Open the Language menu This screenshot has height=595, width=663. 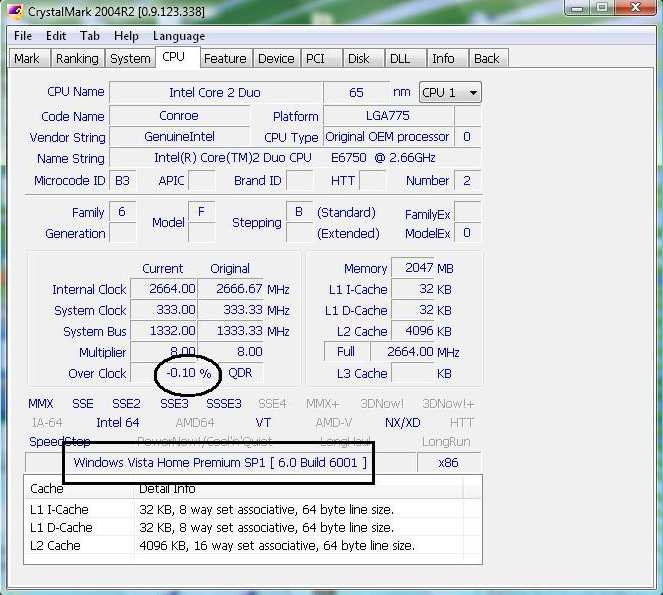click(x=179, y=36)
